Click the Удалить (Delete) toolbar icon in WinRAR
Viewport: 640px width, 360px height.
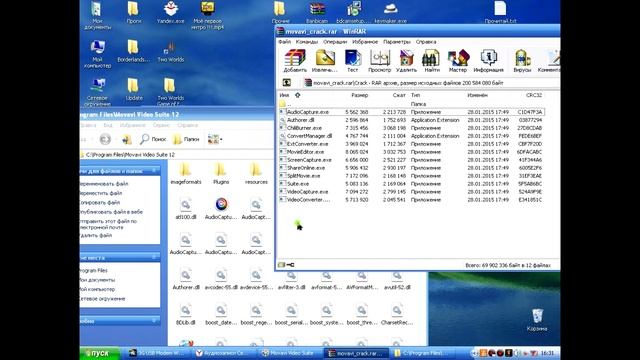pos(406,61)
